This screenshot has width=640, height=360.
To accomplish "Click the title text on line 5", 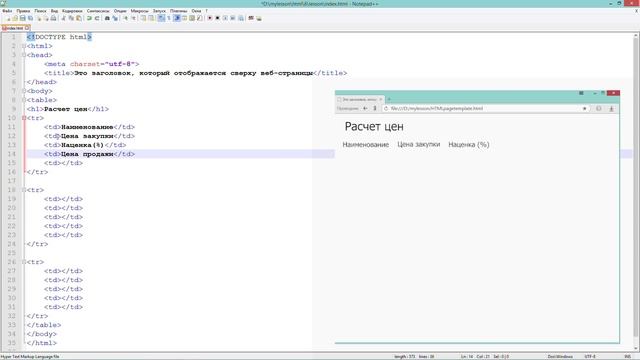I will coord(194,73).
